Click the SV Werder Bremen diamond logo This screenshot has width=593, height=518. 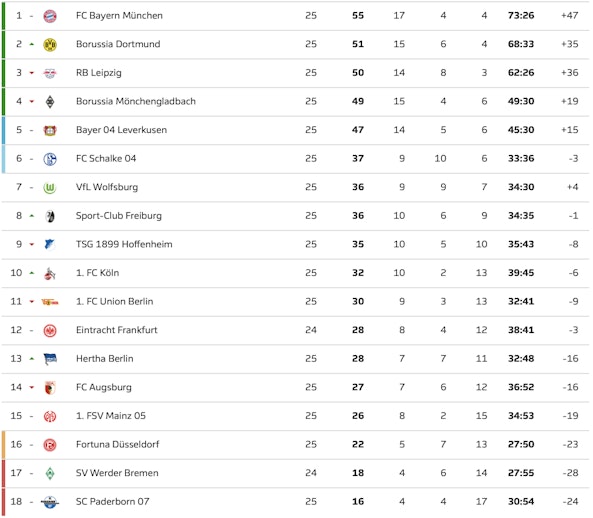click(x=50, y=473)
